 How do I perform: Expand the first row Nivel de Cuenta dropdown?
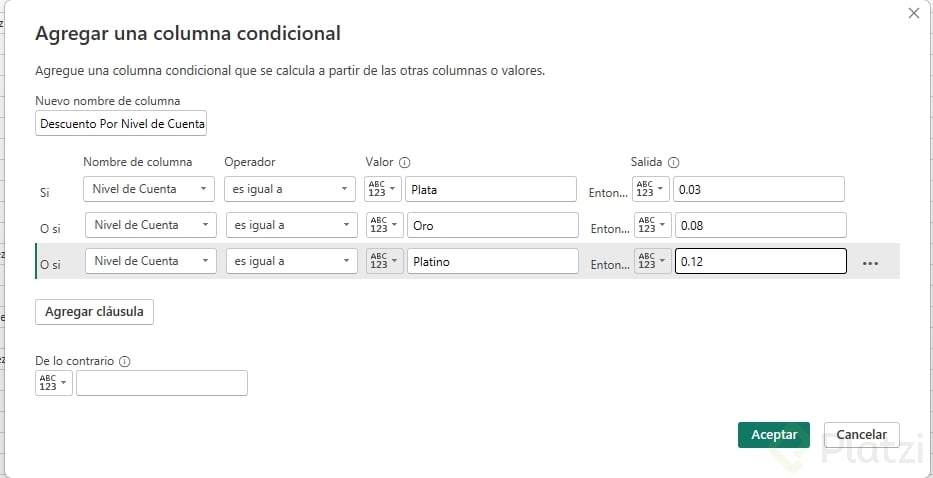(x=149, y=189)
